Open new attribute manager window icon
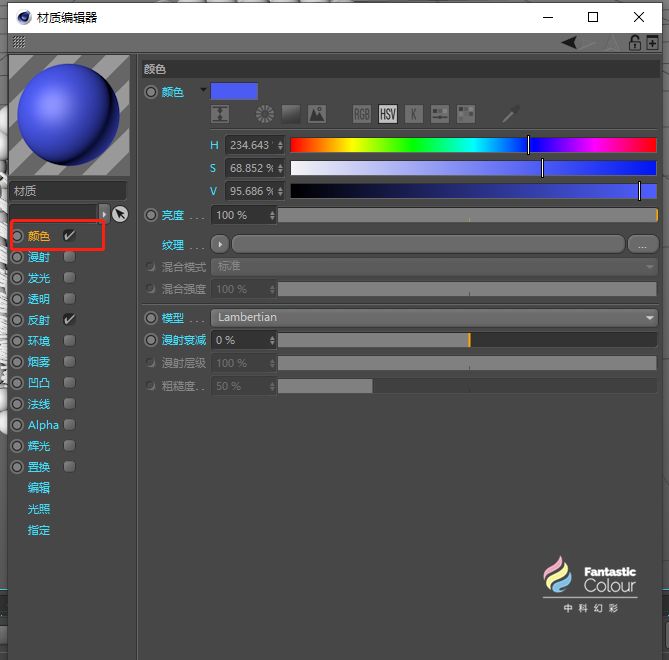This screenshot has height=660, width=669. (652, 43)
